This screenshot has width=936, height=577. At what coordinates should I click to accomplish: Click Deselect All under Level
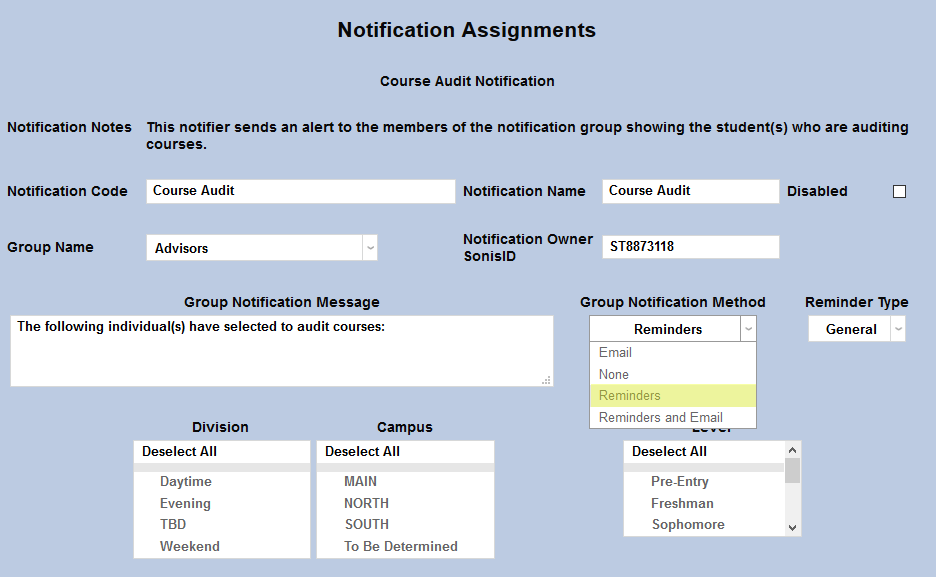click(670, 452)
